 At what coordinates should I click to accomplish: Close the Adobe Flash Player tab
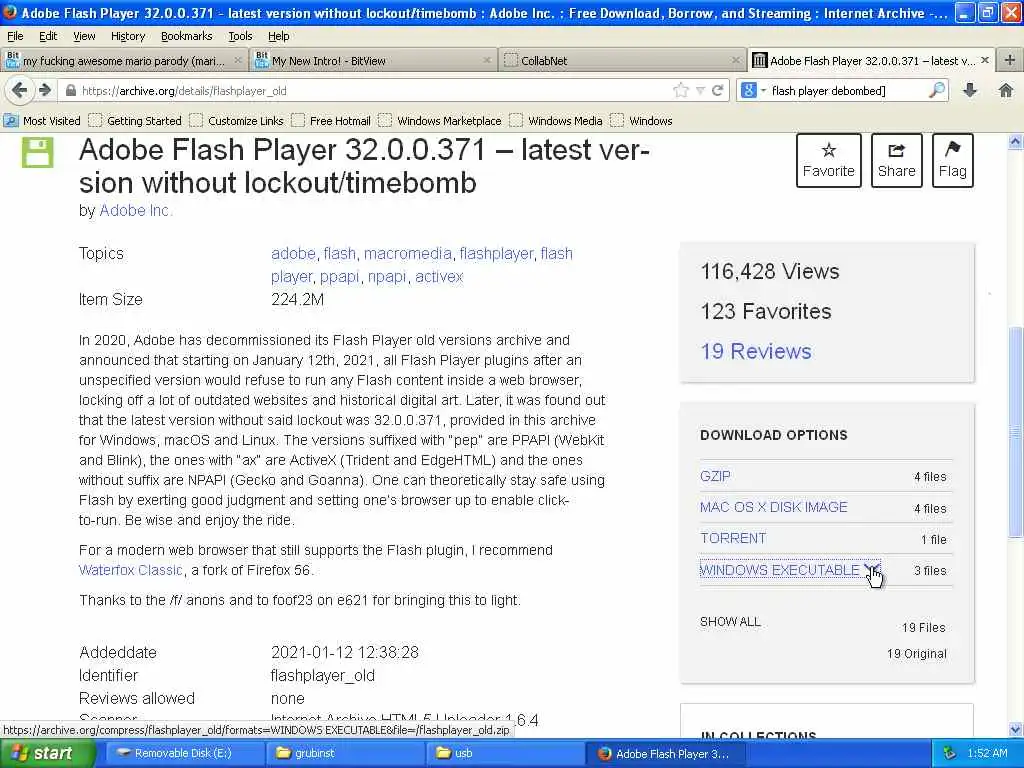985,60
